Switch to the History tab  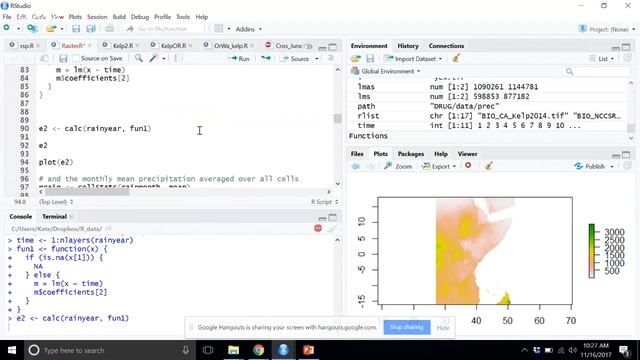click(408, 46)
